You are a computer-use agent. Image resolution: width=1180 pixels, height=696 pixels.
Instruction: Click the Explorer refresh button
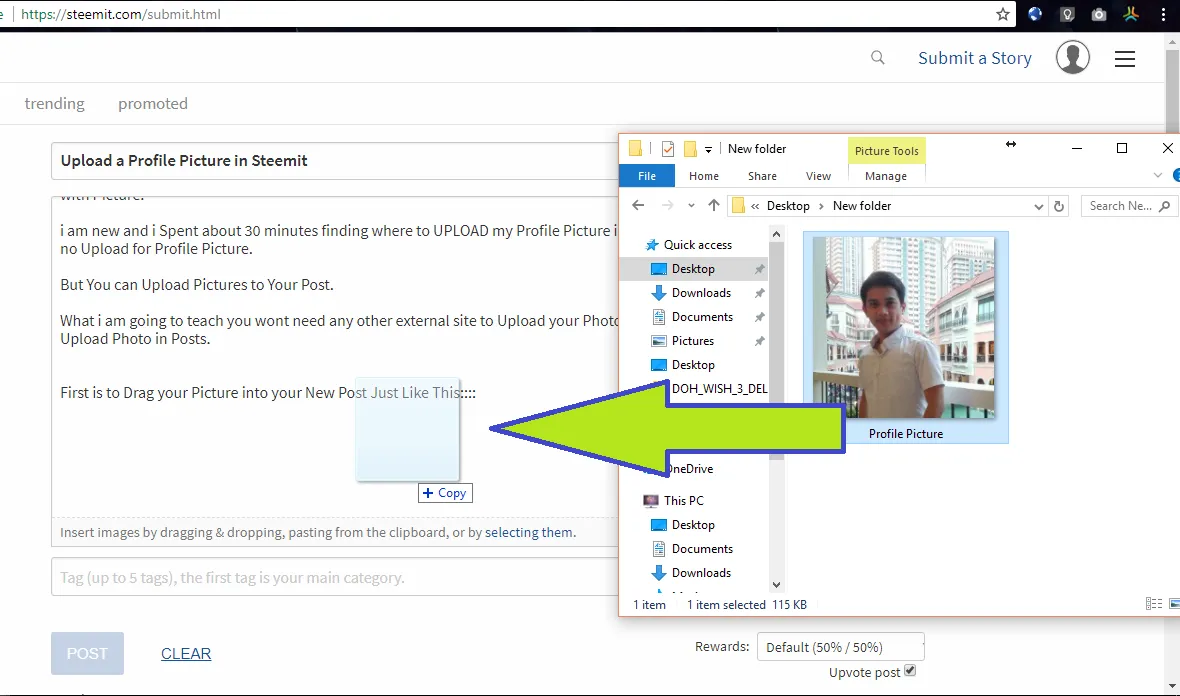point(1059,205)
